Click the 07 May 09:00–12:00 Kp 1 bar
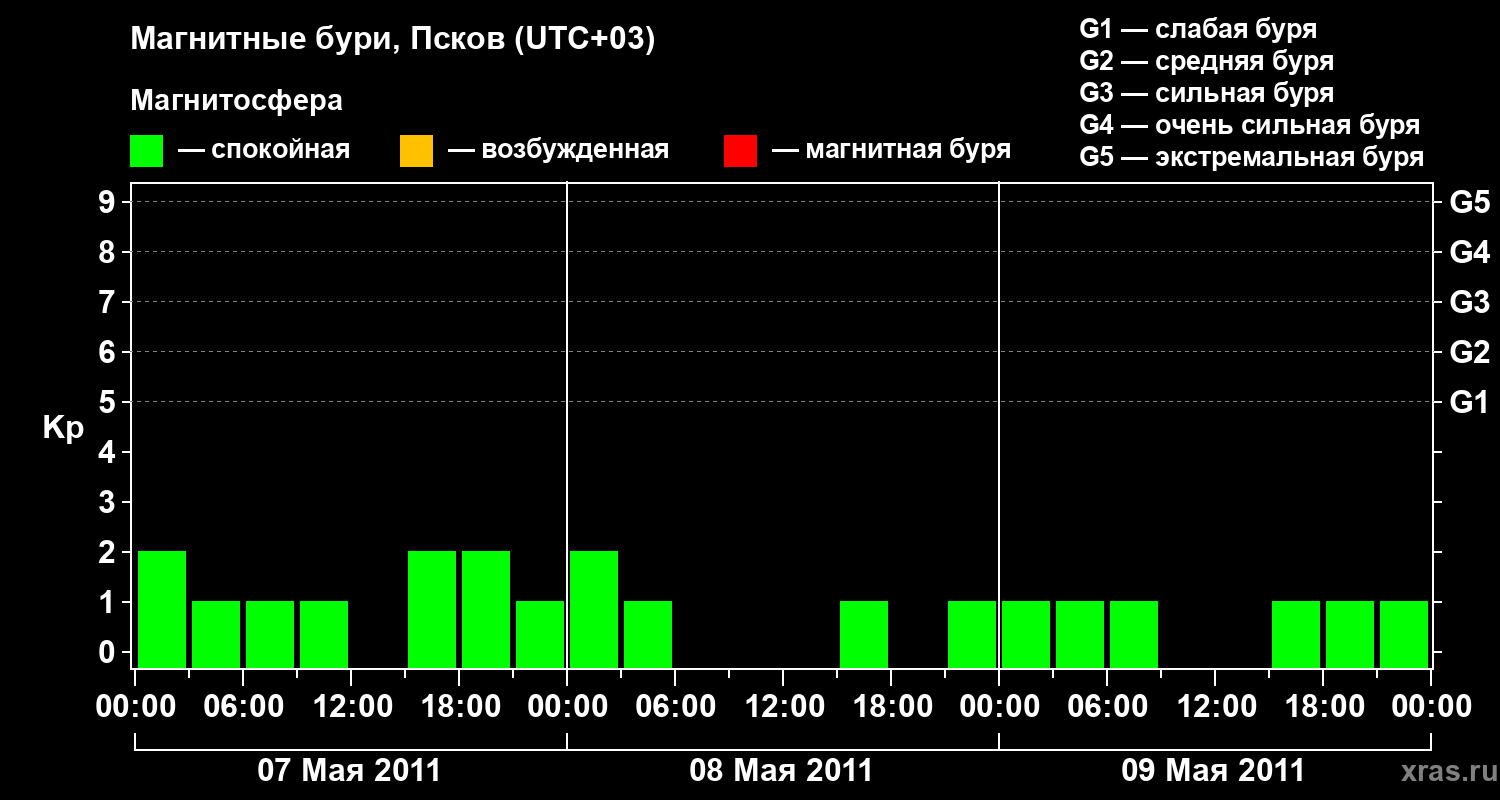1500x800 pixels. pos(324,634)
